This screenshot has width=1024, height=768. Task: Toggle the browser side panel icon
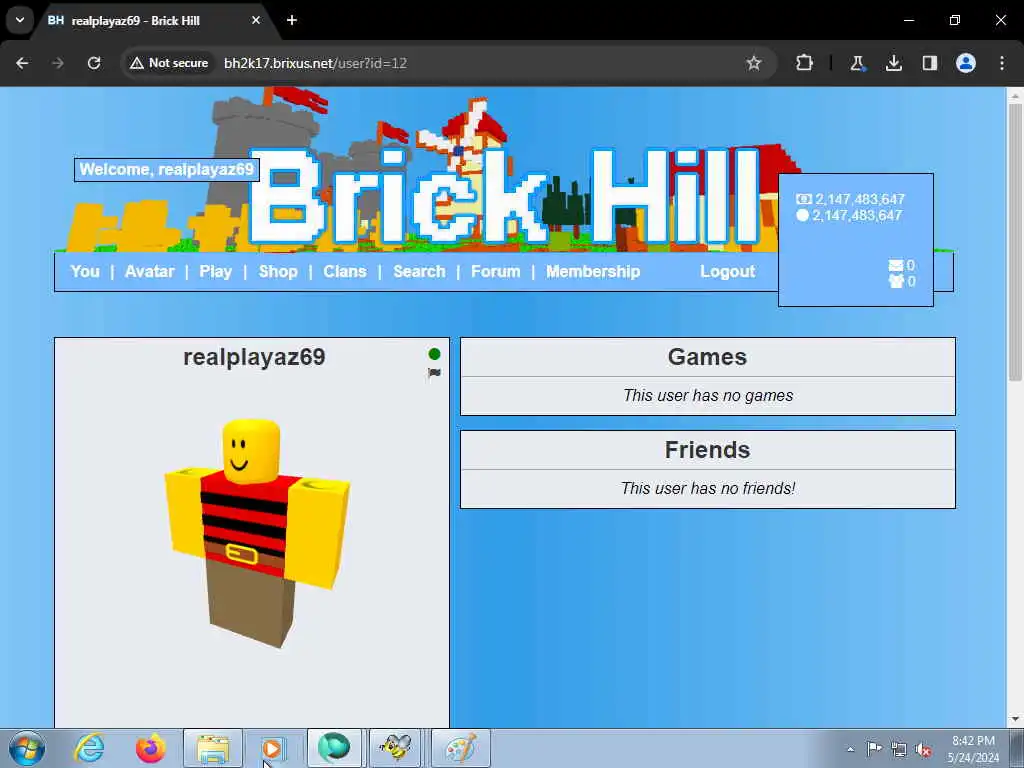[x=930, y=63]
